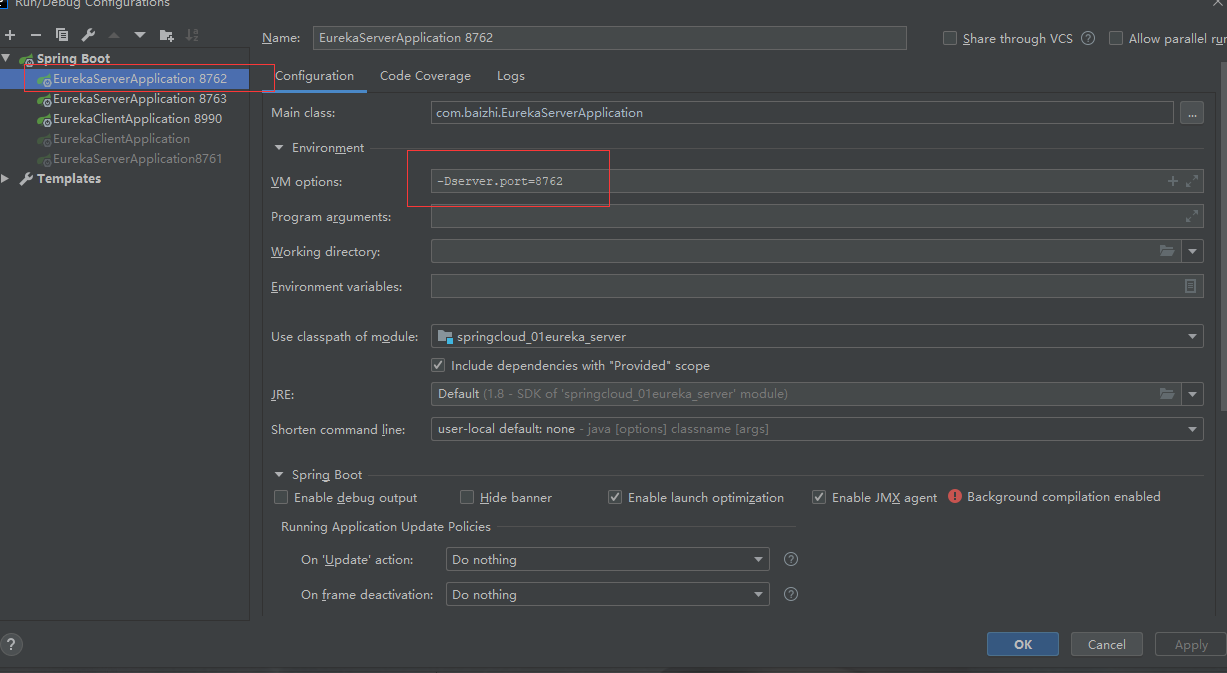Open help for Share through VCS
Screen dimensions: 1227x673
[x=1088, y=38]
